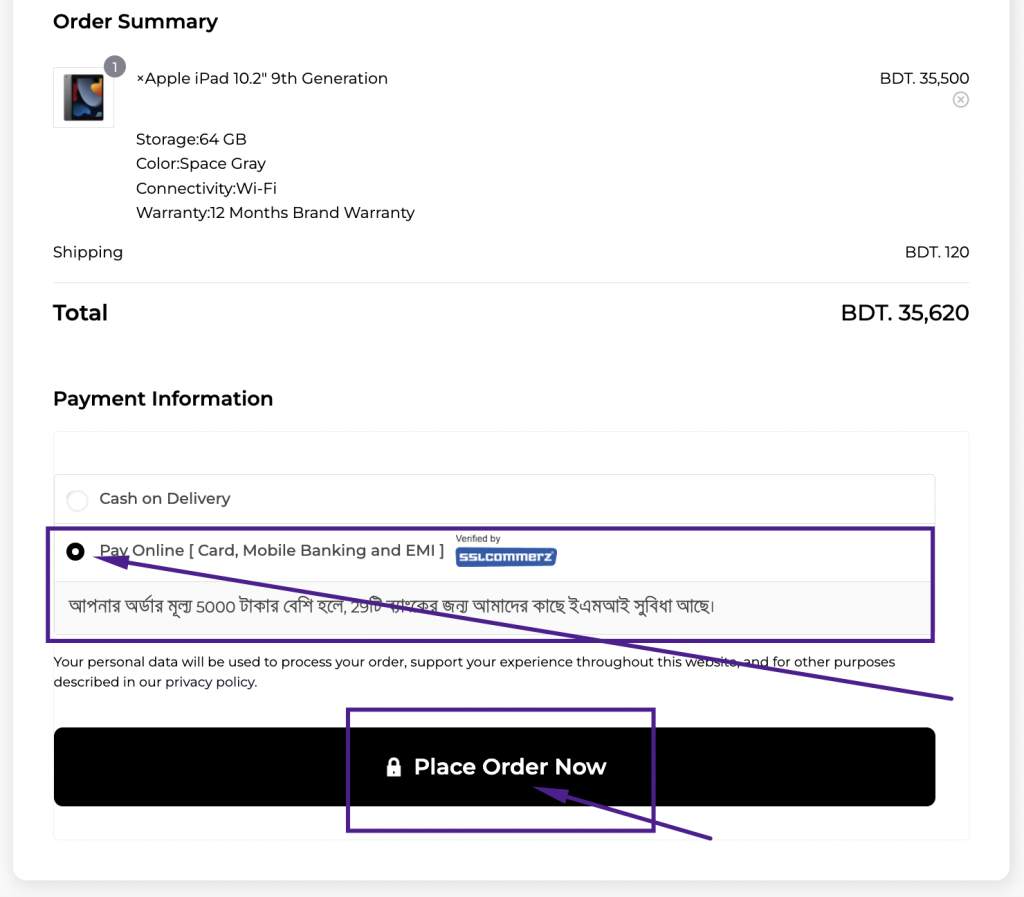Viewport: 1024px width, 897px height.
Task: Select the Cash on Delivery radio button
Action: coord(77,500)
